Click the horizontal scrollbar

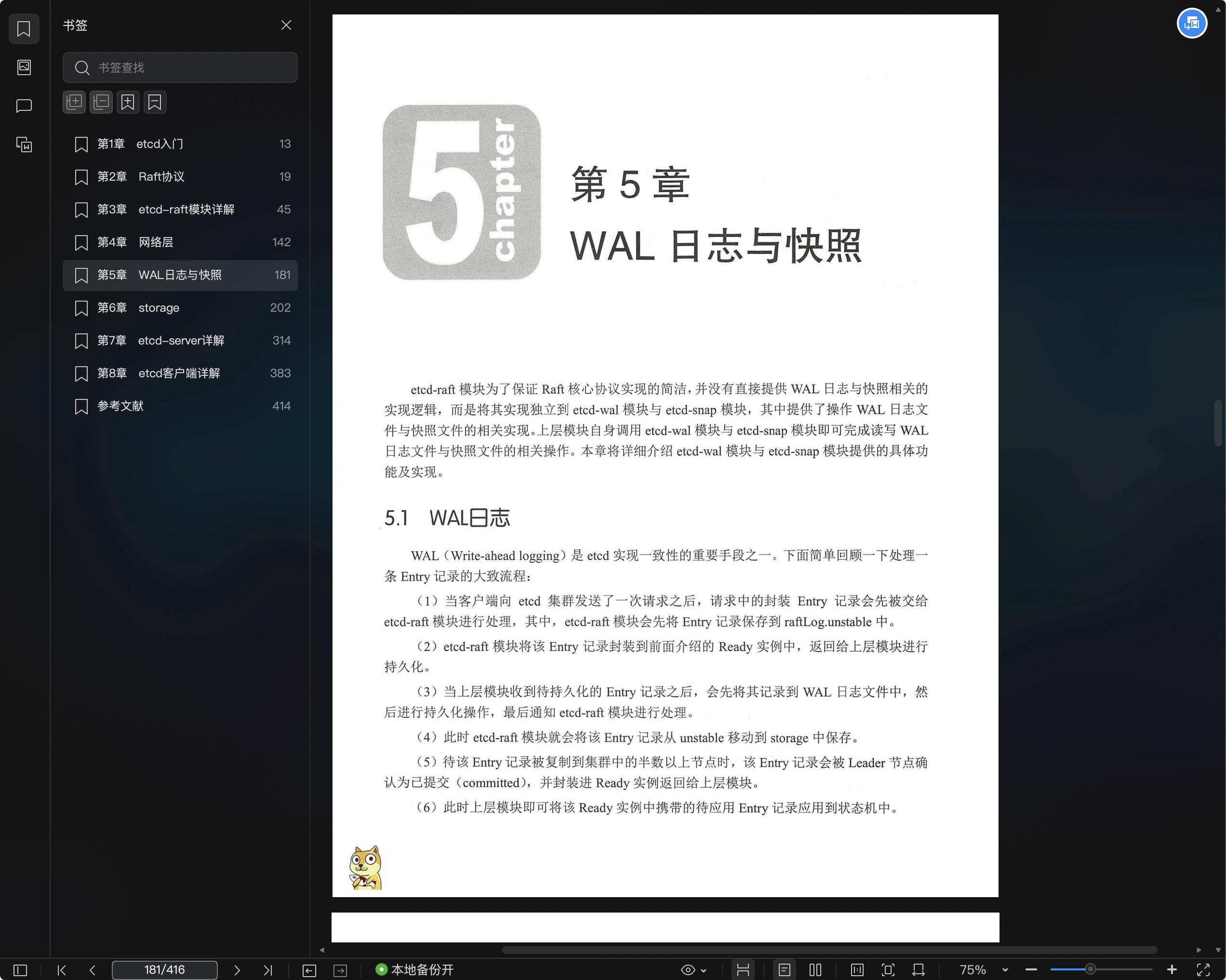tap(829, 950)
